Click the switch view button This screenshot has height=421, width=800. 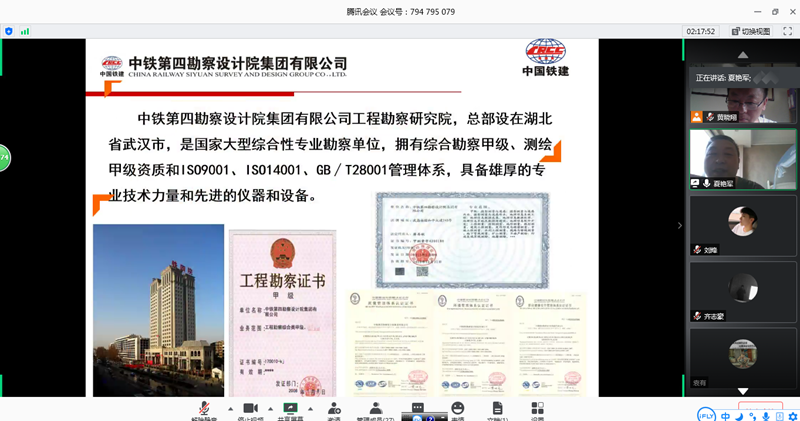coord(751,31)
